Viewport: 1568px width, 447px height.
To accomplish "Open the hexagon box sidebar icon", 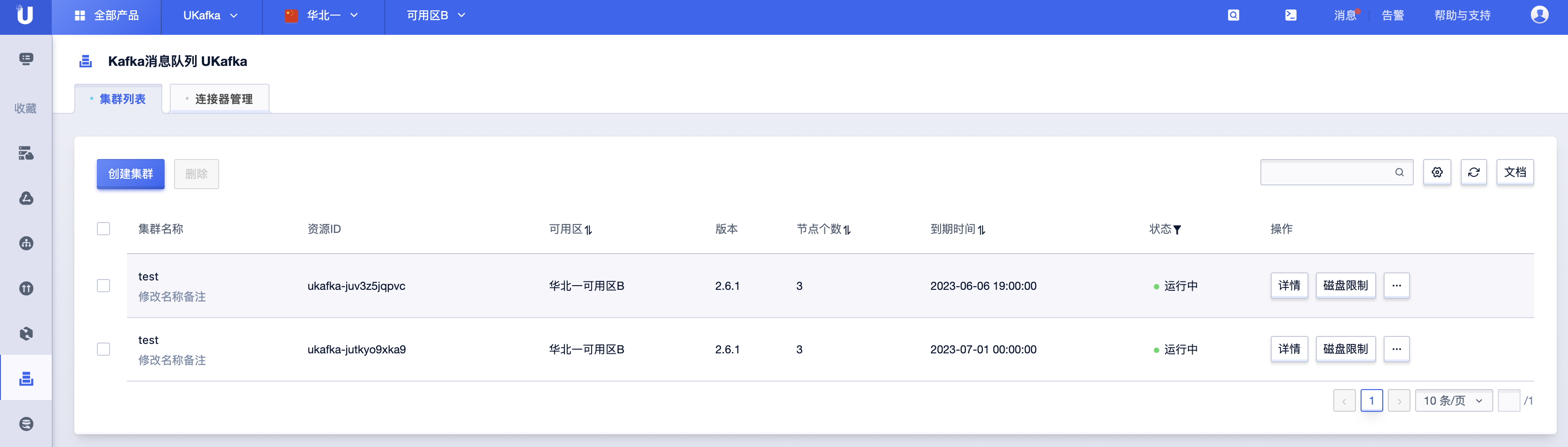I will click(x=26, y=333).
